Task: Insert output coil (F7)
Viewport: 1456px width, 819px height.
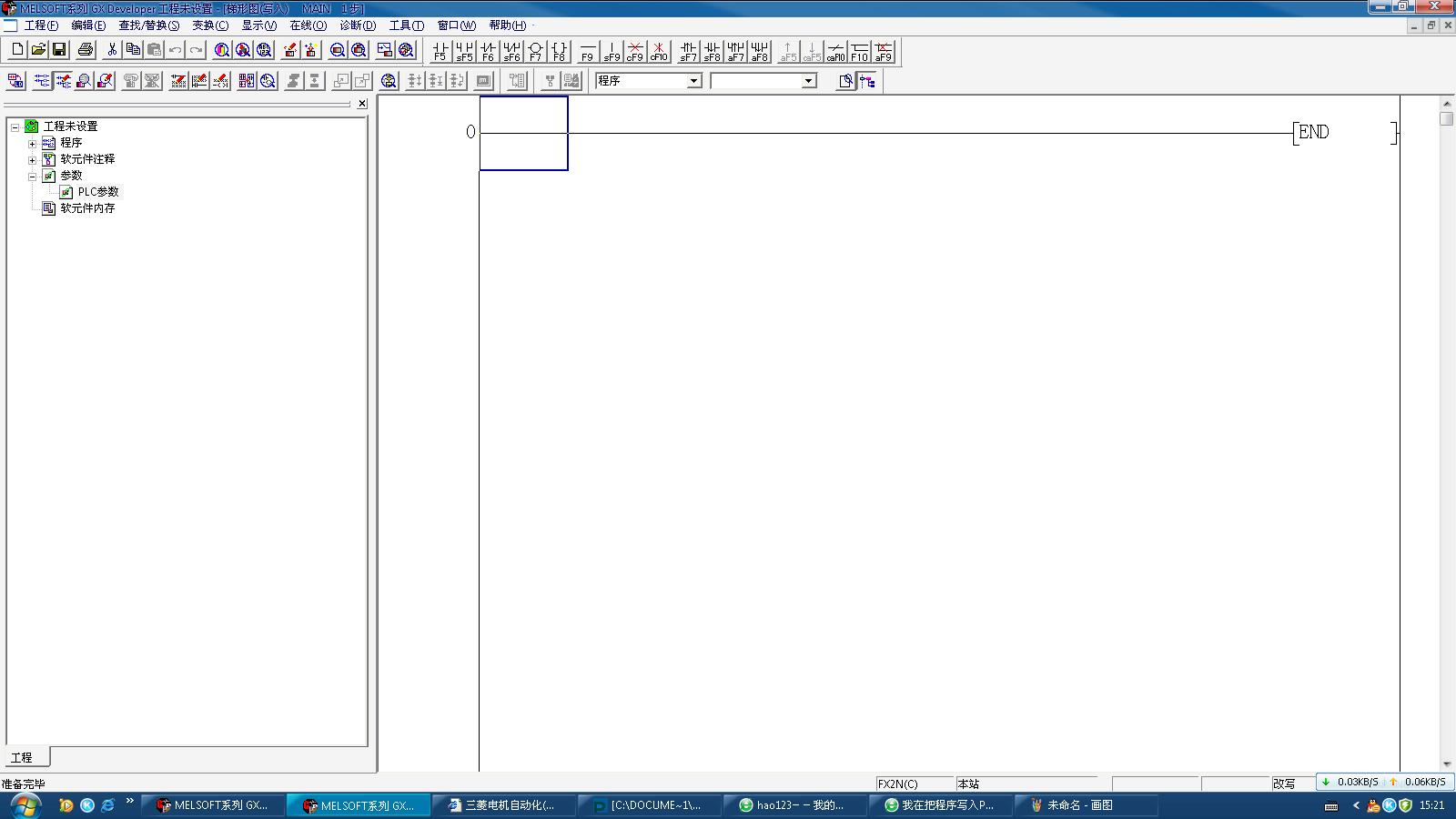Action: [535, 51]
